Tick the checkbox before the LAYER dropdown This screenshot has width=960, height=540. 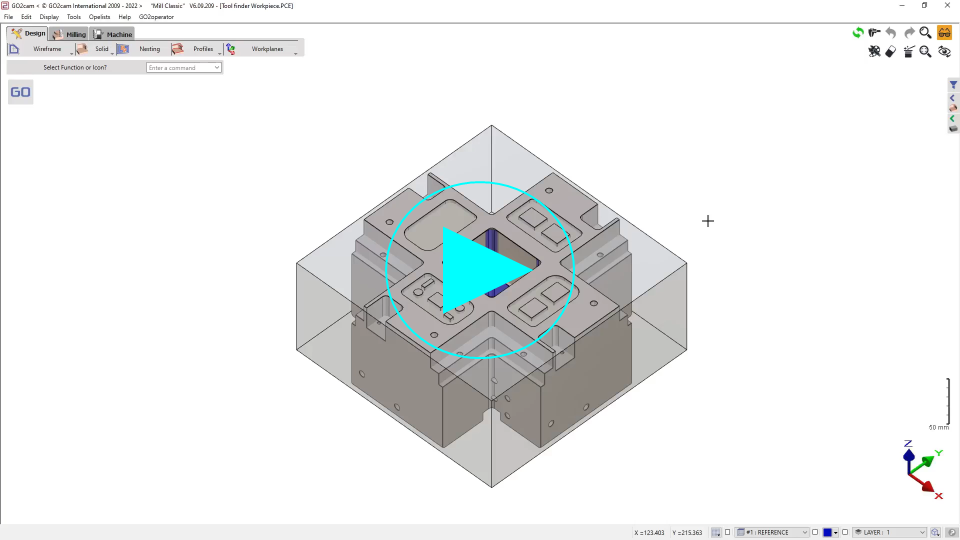point(845,533)
